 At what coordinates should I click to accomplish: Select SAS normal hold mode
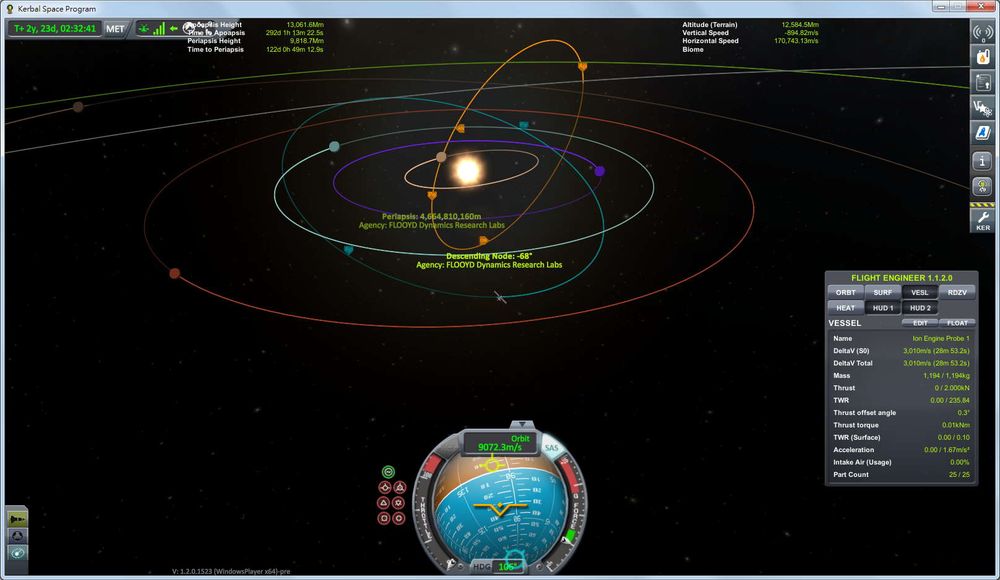click(384, 503)
